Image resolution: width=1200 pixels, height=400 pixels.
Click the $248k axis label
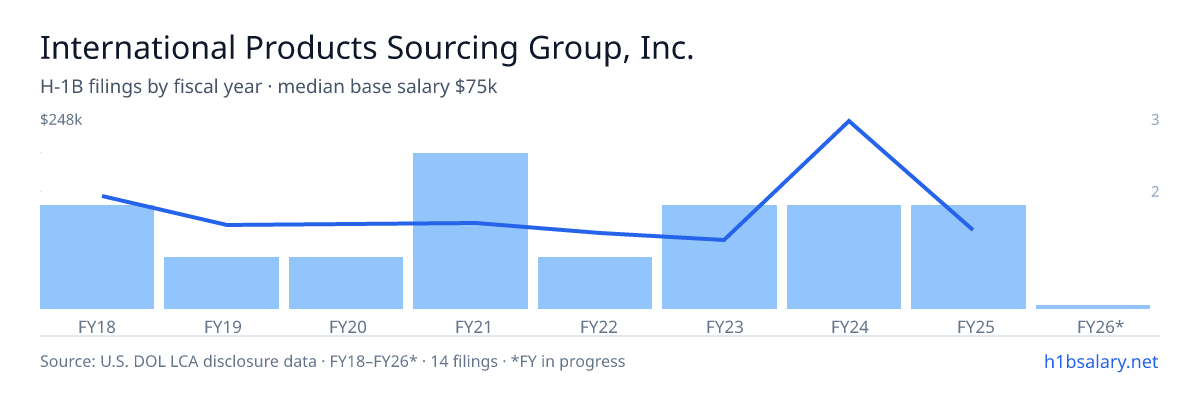pos(61,120)
